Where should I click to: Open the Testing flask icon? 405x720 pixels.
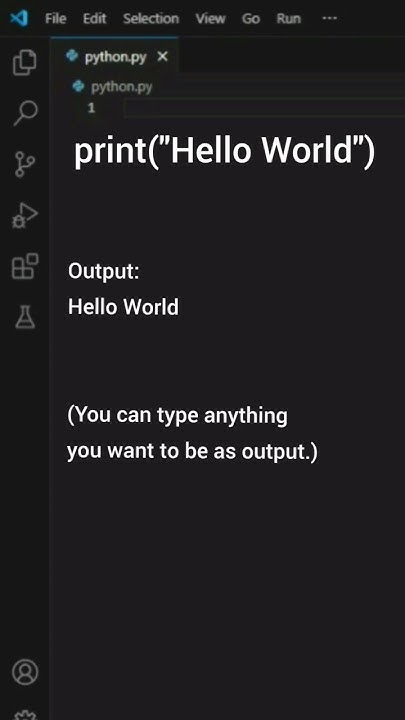coord(25,317)
